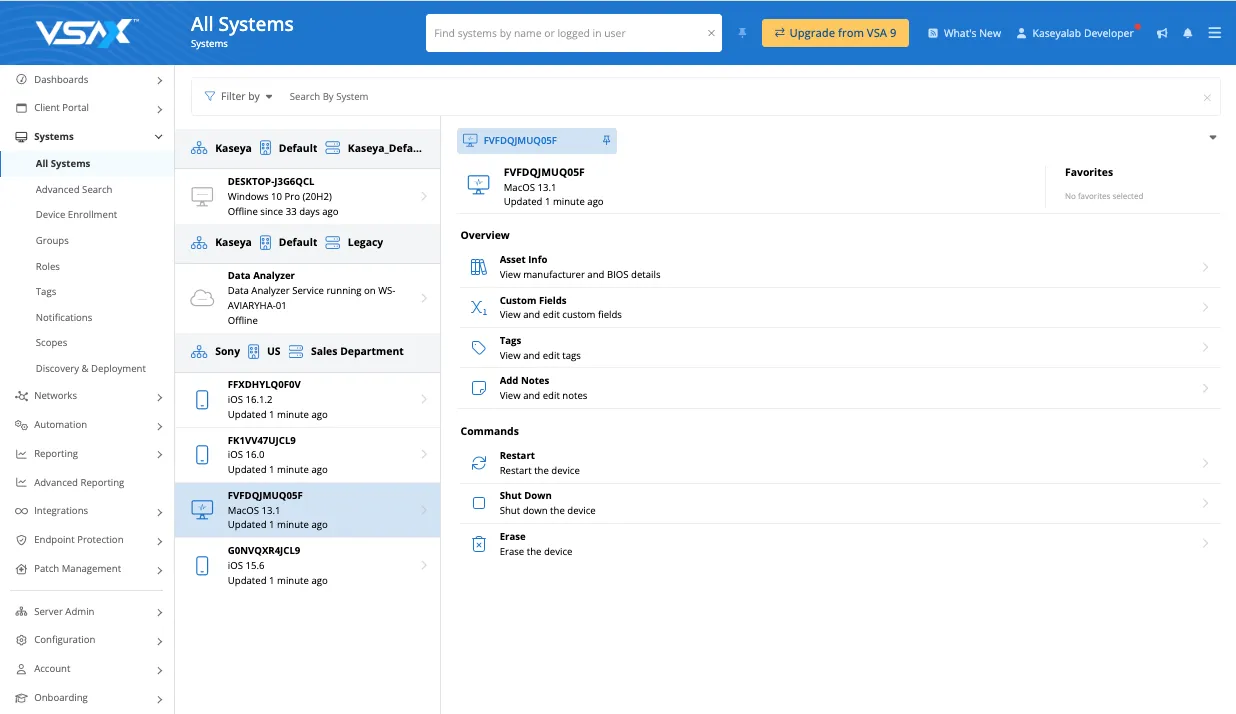1236x714 pixels.
Task: Open the announcements megaphone icon
Action: [x=1162, y=33]
